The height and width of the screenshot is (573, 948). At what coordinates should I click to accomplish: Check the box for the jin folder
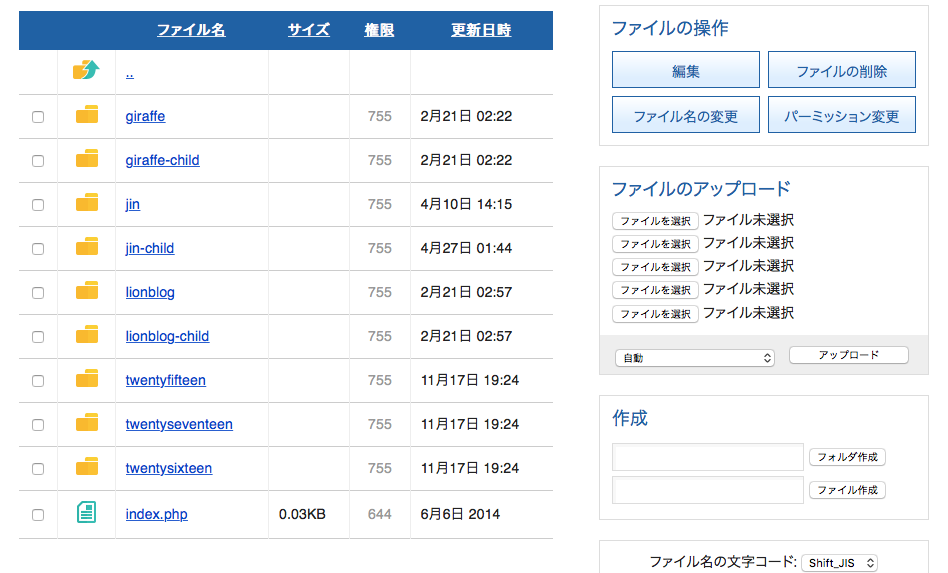tap(38, 205)
